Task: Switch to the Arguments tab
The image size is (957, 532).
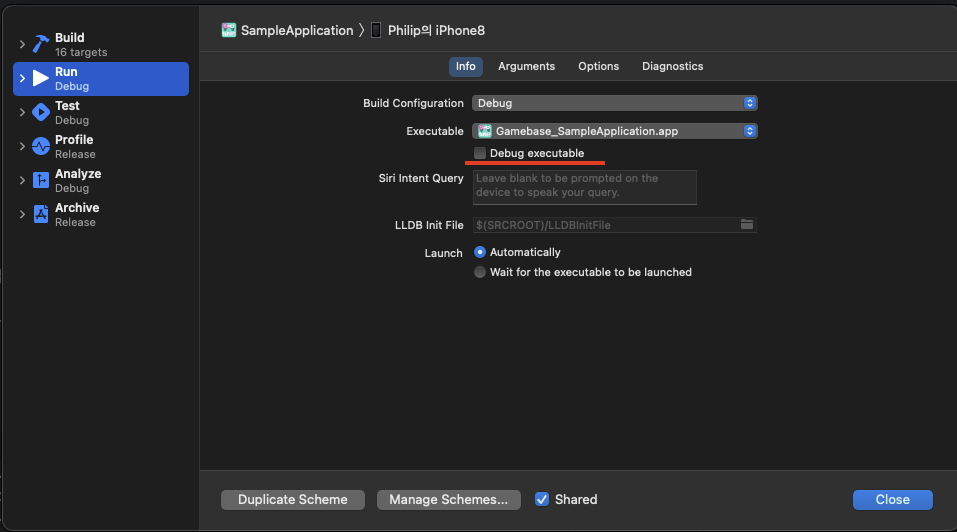Action: 526,66
